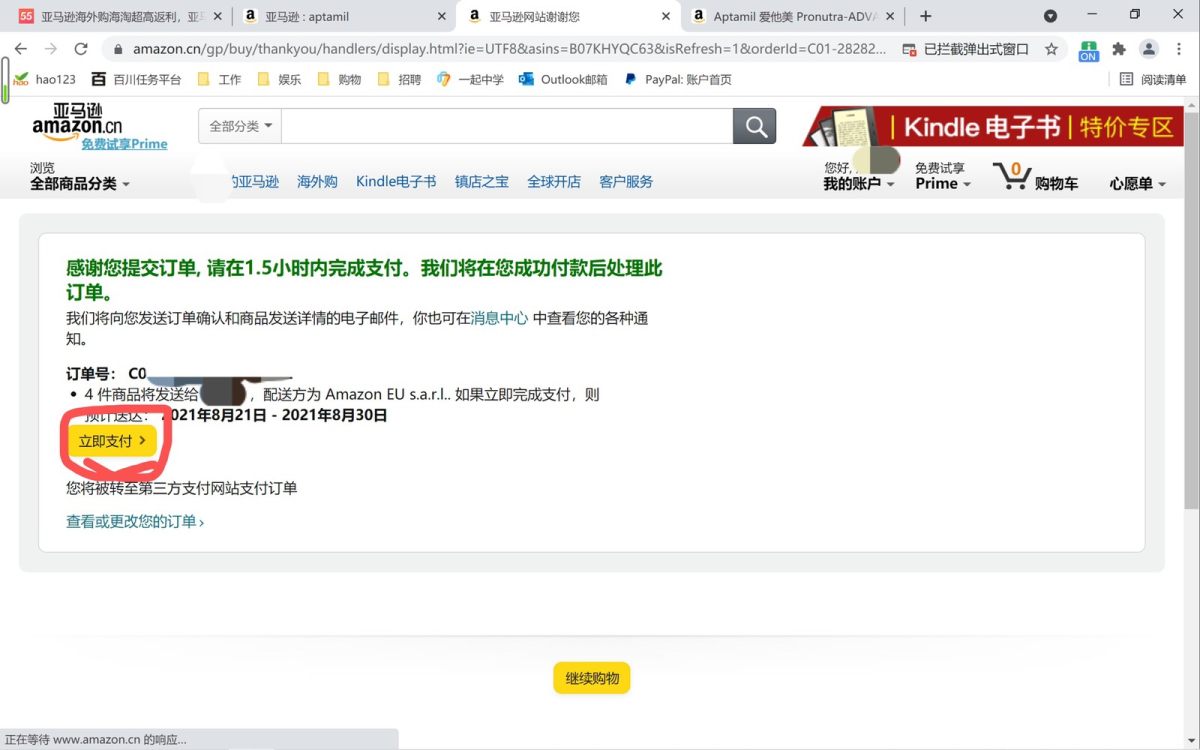Open the 娱乐 bookmark folder

[279, 79]
